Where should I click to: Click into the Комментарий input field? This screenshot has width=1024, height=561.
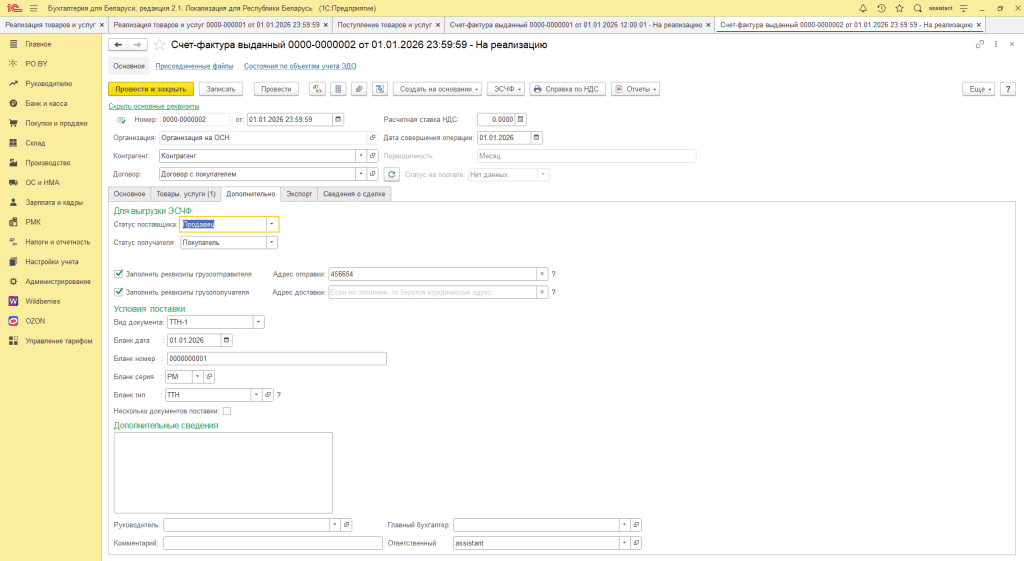pos(272,543)
